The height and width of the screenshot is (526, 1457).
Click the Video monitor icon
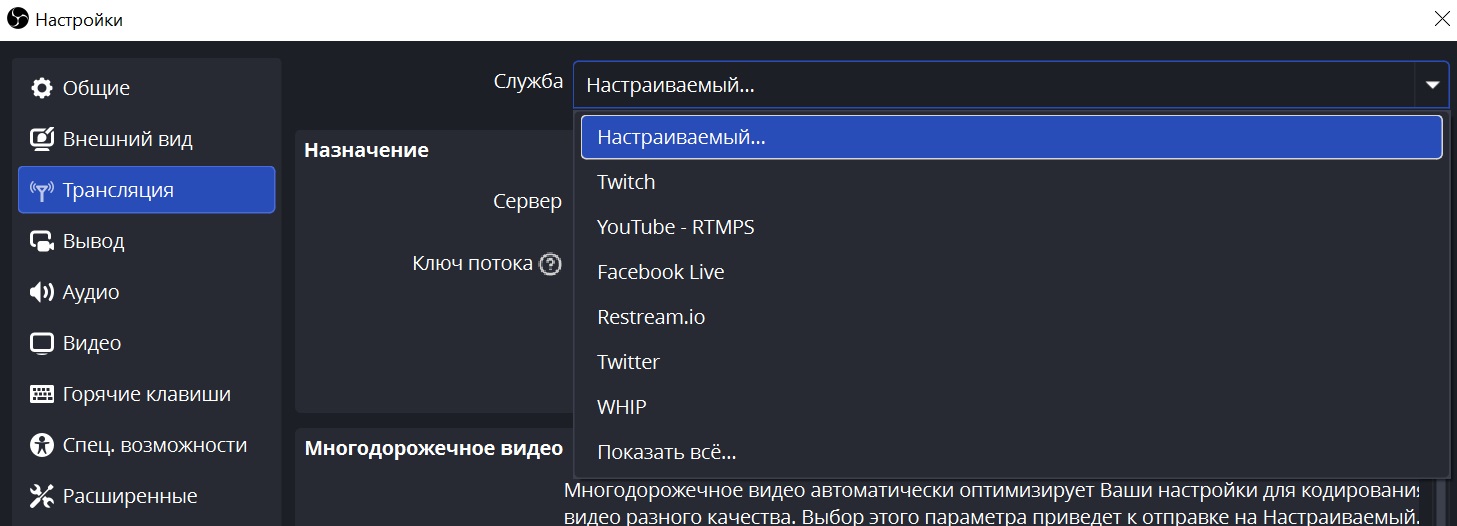(42, 343)
